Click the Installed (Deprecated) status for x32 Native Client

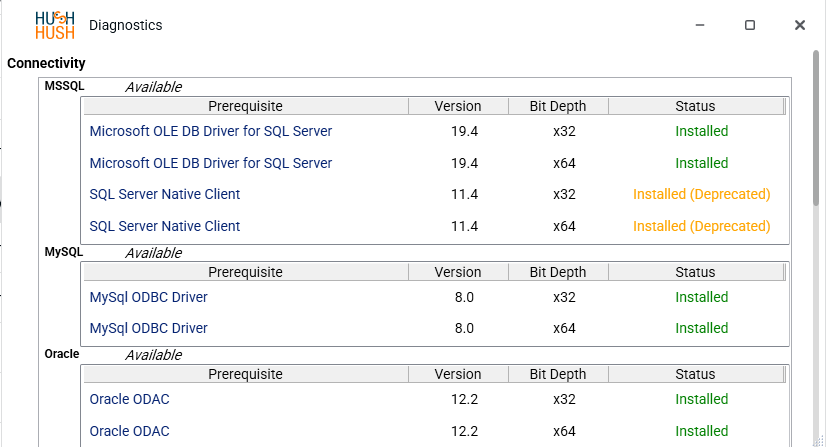point(701,194)
